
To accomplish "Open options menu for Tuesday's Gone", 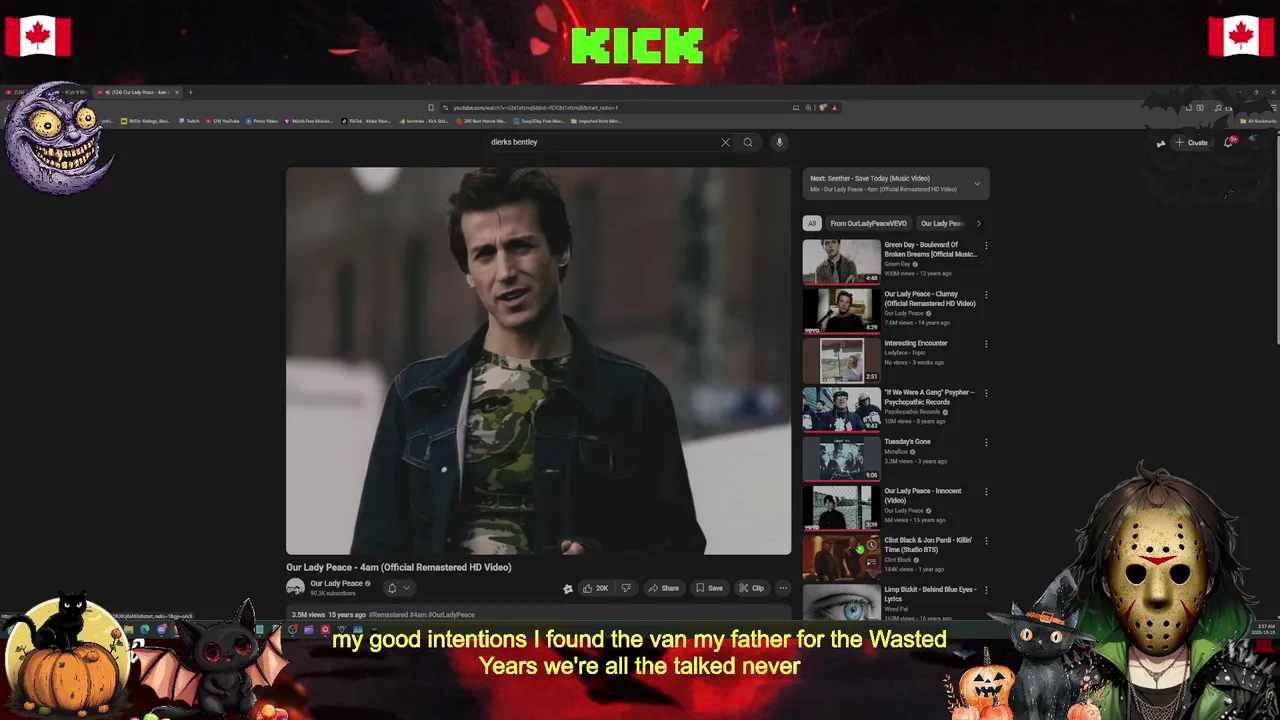I will coord(986,442).
